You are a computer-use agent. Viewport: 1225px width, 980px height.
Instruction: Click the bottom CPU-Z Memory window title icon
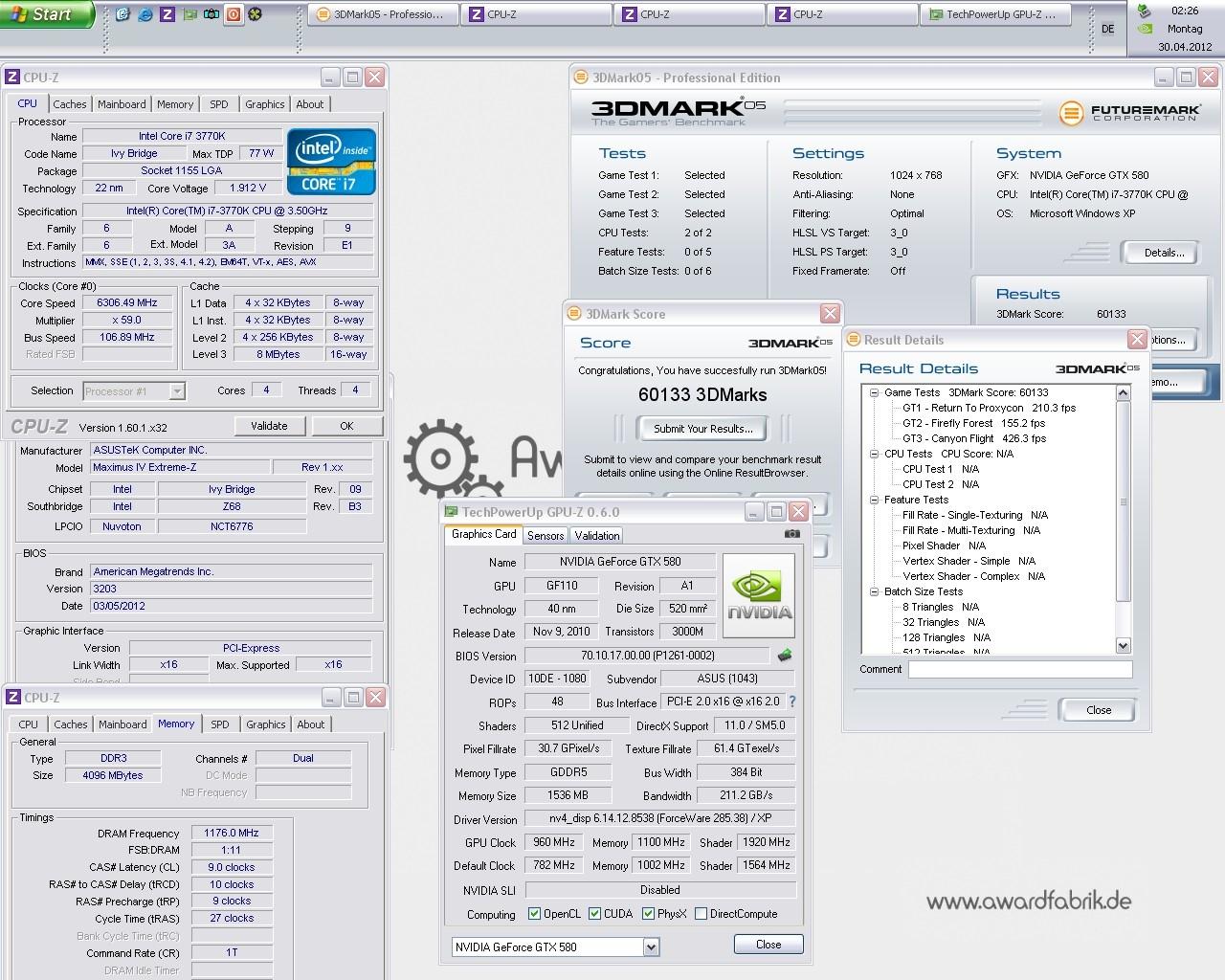pos(12,698)
